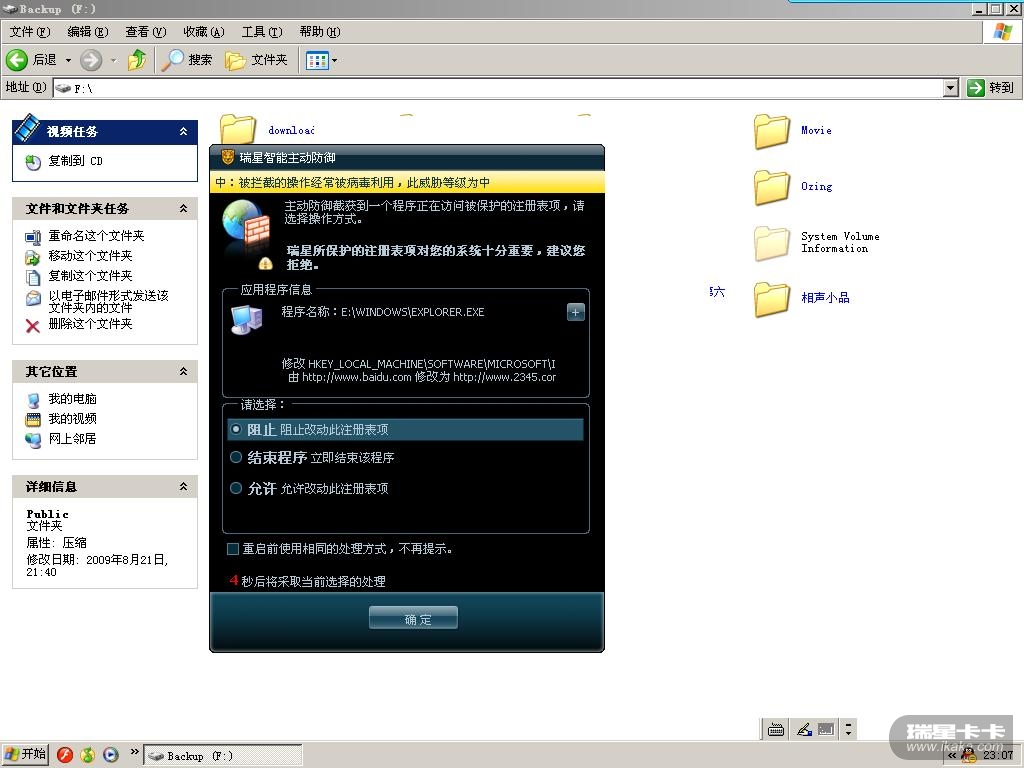Open the green browser quick launch icon
Screen dimensions: 1024x768
point(88,755)
